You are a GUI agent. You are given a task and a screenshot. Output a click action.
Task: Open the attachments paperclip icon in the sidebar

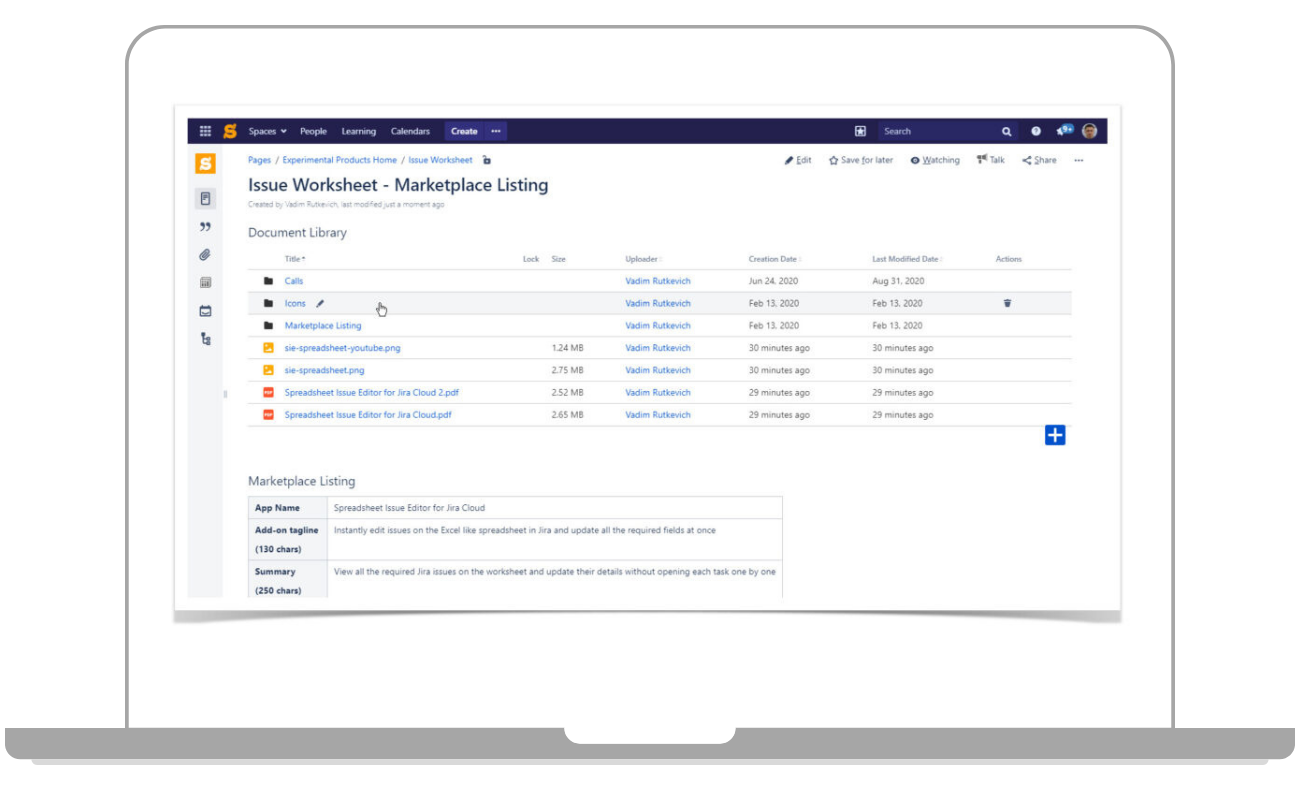206,255
